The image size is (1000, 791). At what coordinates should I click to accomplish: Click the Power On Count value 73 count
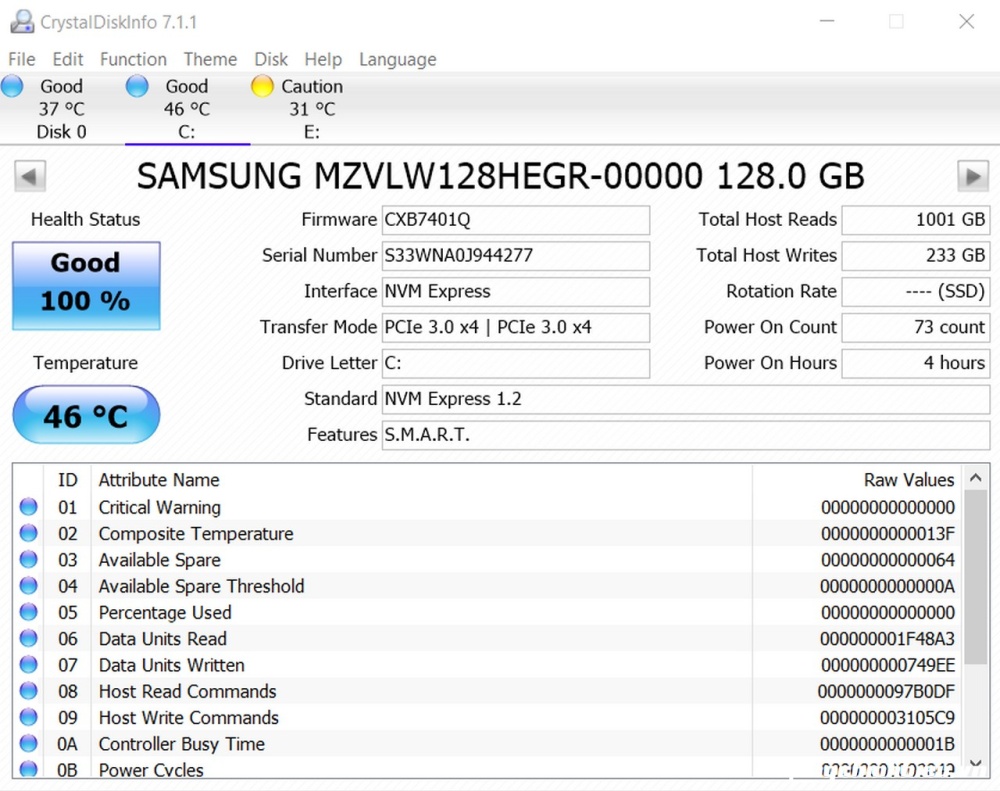(916, 327)
